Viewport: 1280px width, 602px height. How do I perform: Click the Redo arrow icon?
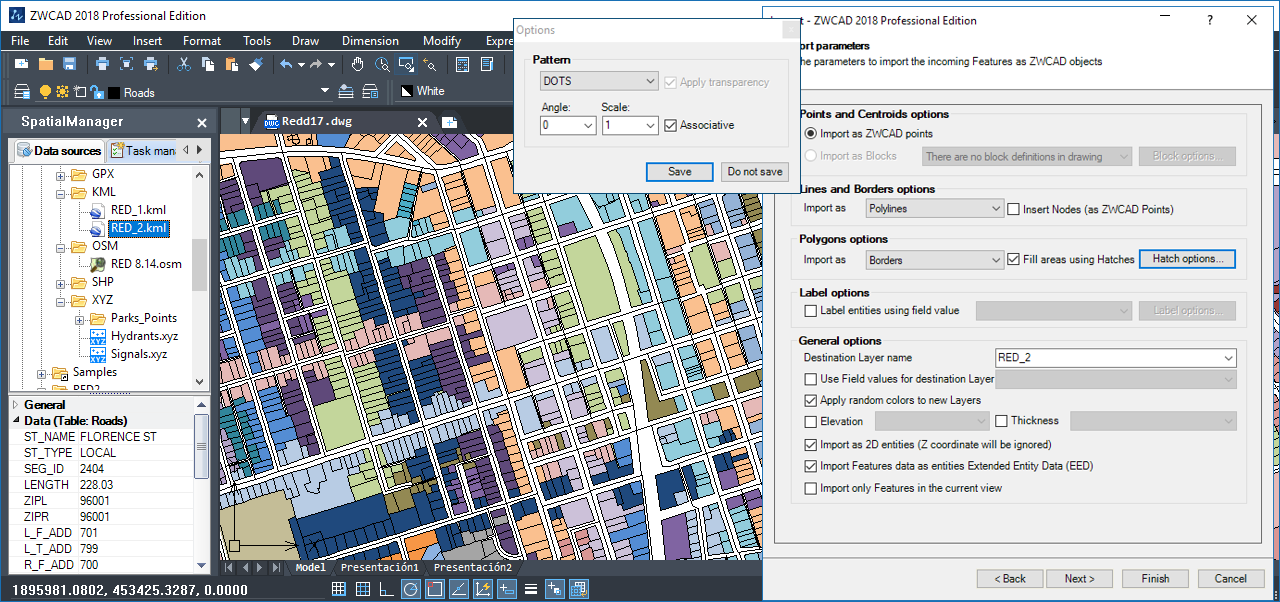pyautogui.click(x=317, y=64)
